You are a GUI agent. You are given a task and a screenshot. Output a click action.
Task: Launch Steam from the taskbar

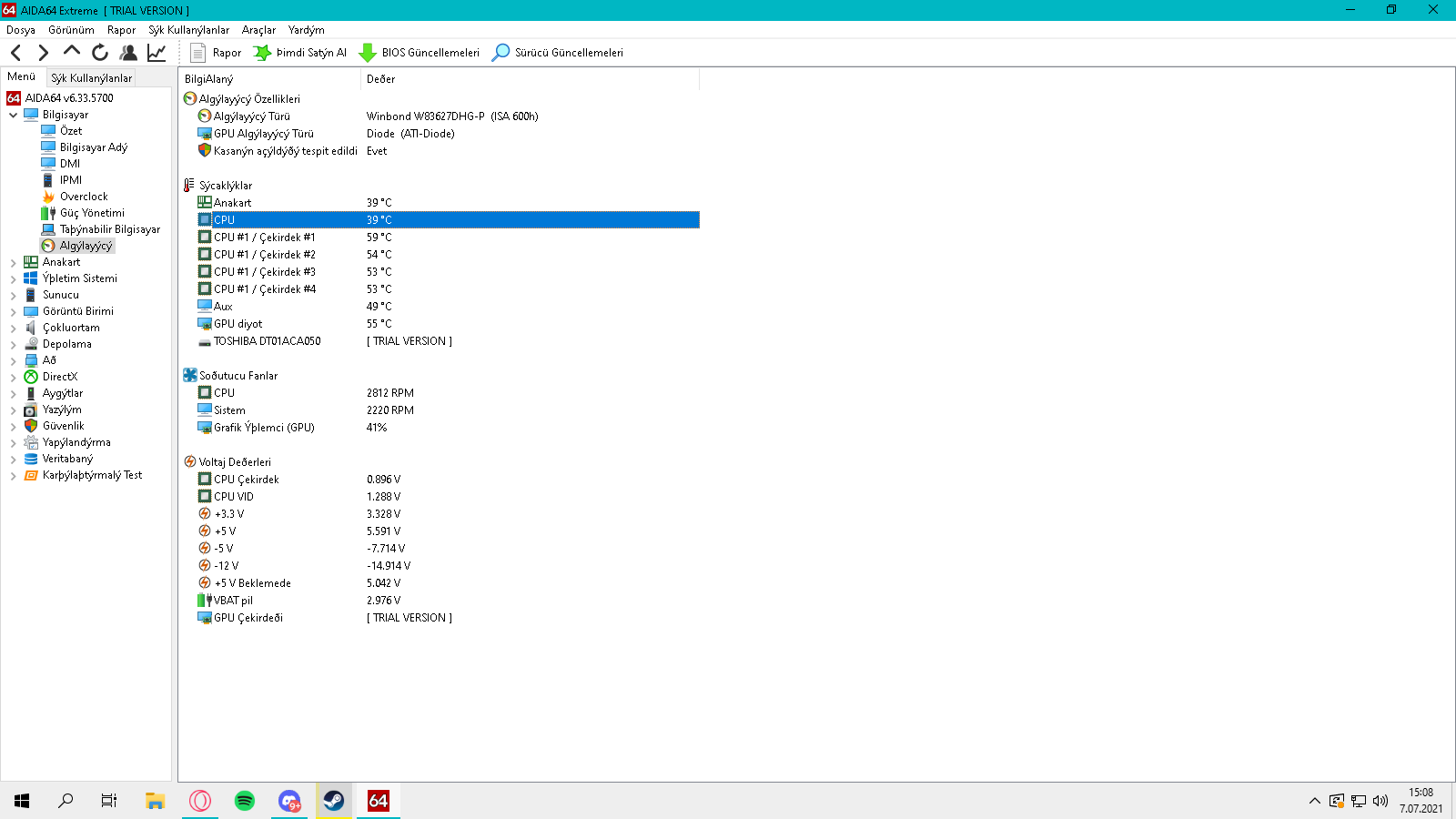[x=333, y=801]
